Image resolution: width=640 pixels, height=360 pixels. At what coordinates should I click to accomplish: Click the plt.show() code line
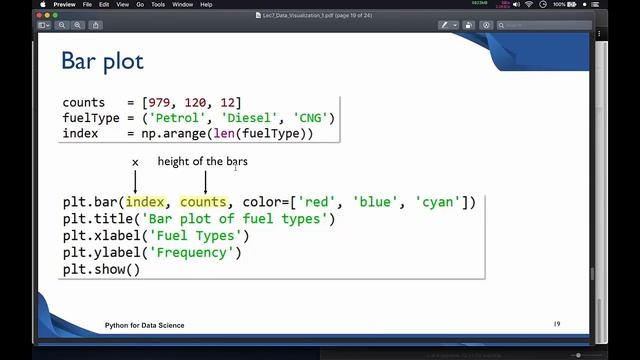(101, 270)
